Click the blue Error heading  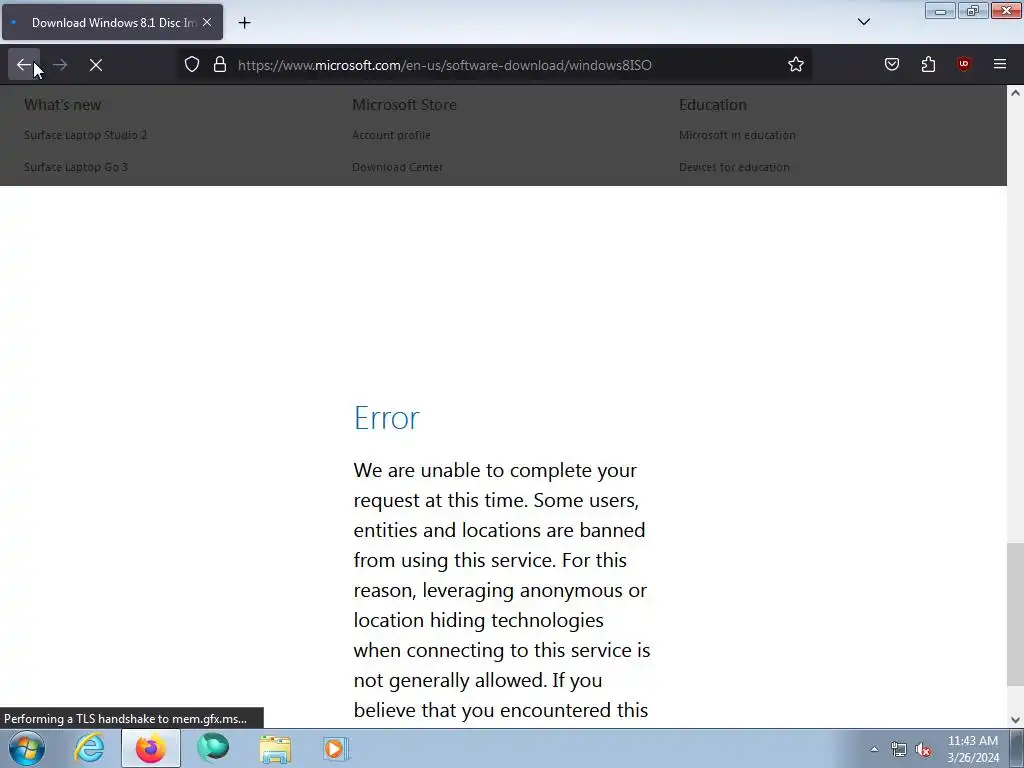click(387, 418)
